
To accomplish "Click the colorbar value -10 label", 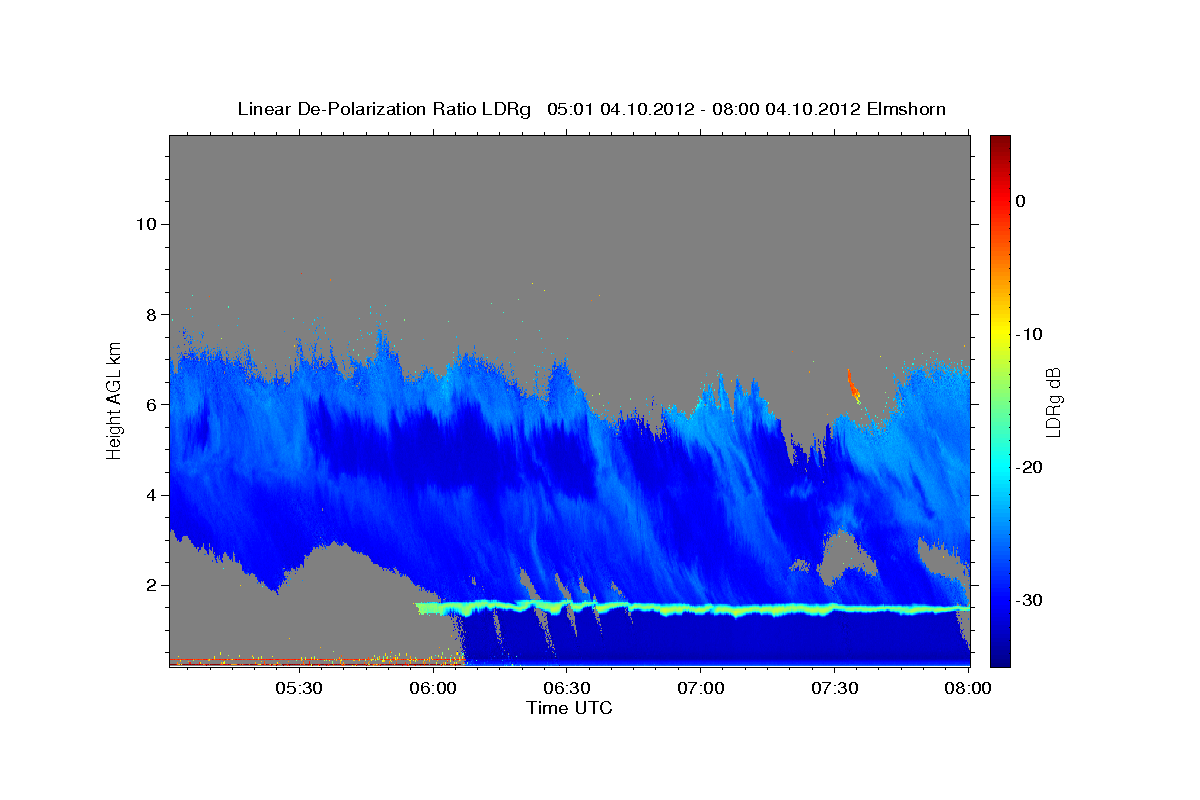I will [1029, 334].
